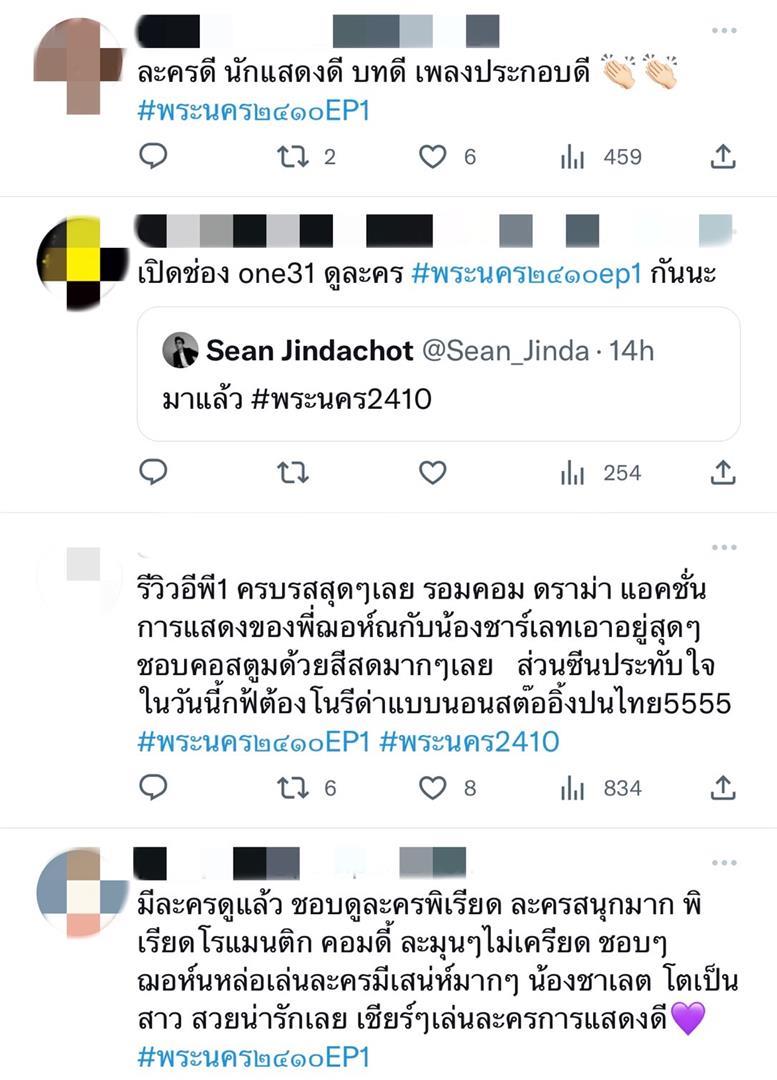Open more options for the last tweet
The height and width of the screenshot is (1080, 777).
[724, 863]
